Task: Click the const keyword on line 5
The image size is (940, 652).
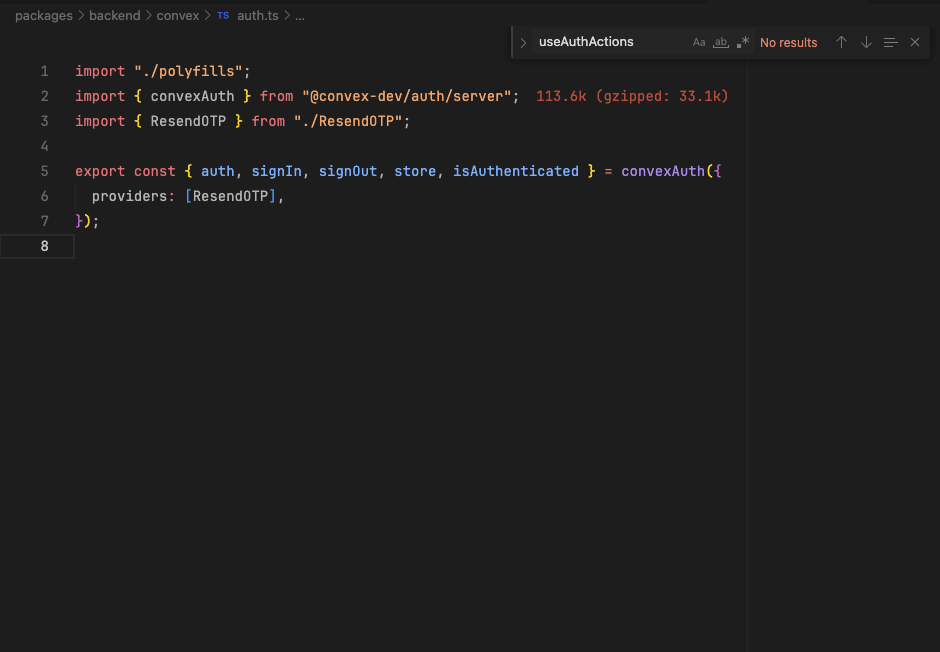Action: point(155,171)
